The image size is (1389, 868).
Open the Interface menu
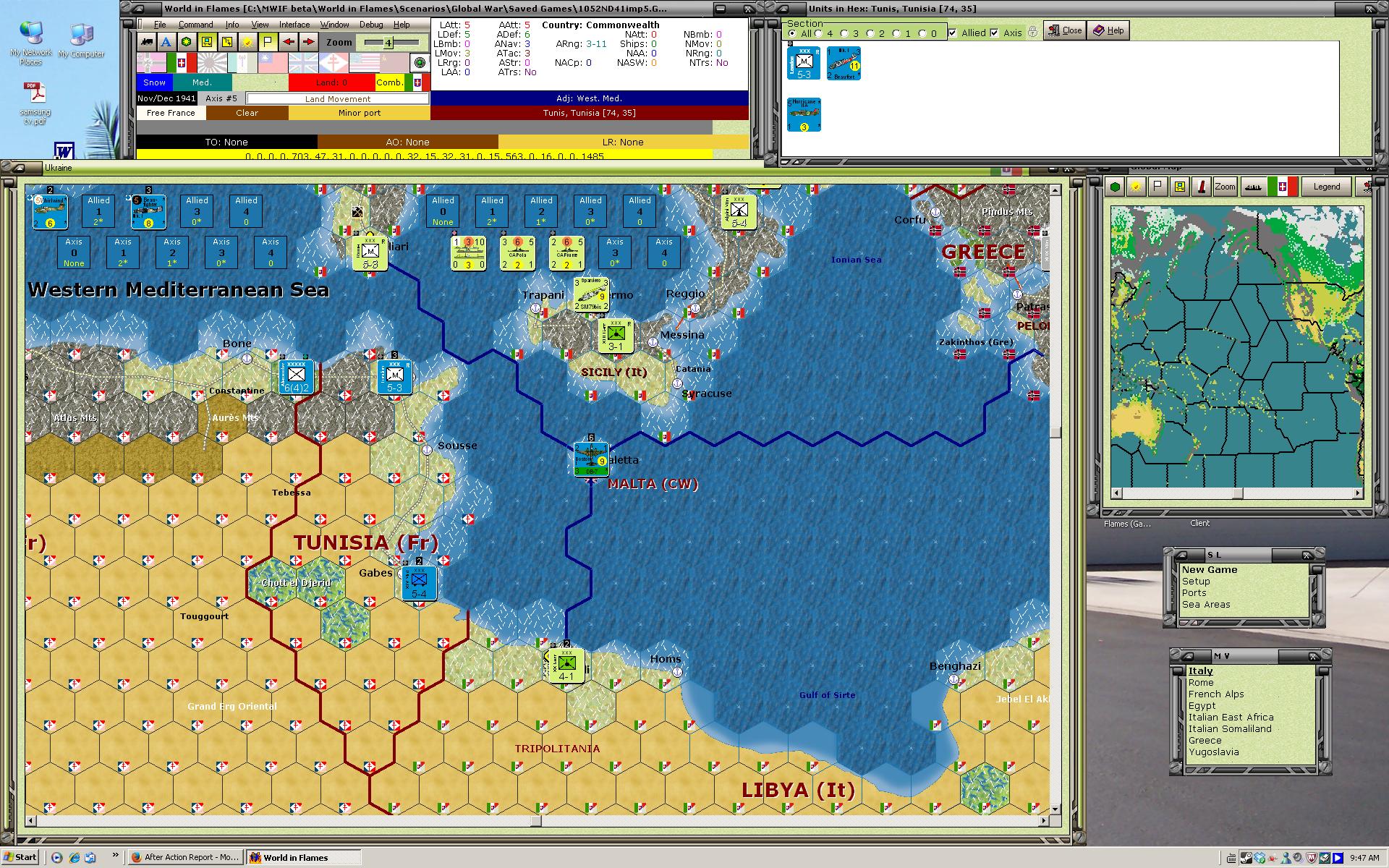294,25
